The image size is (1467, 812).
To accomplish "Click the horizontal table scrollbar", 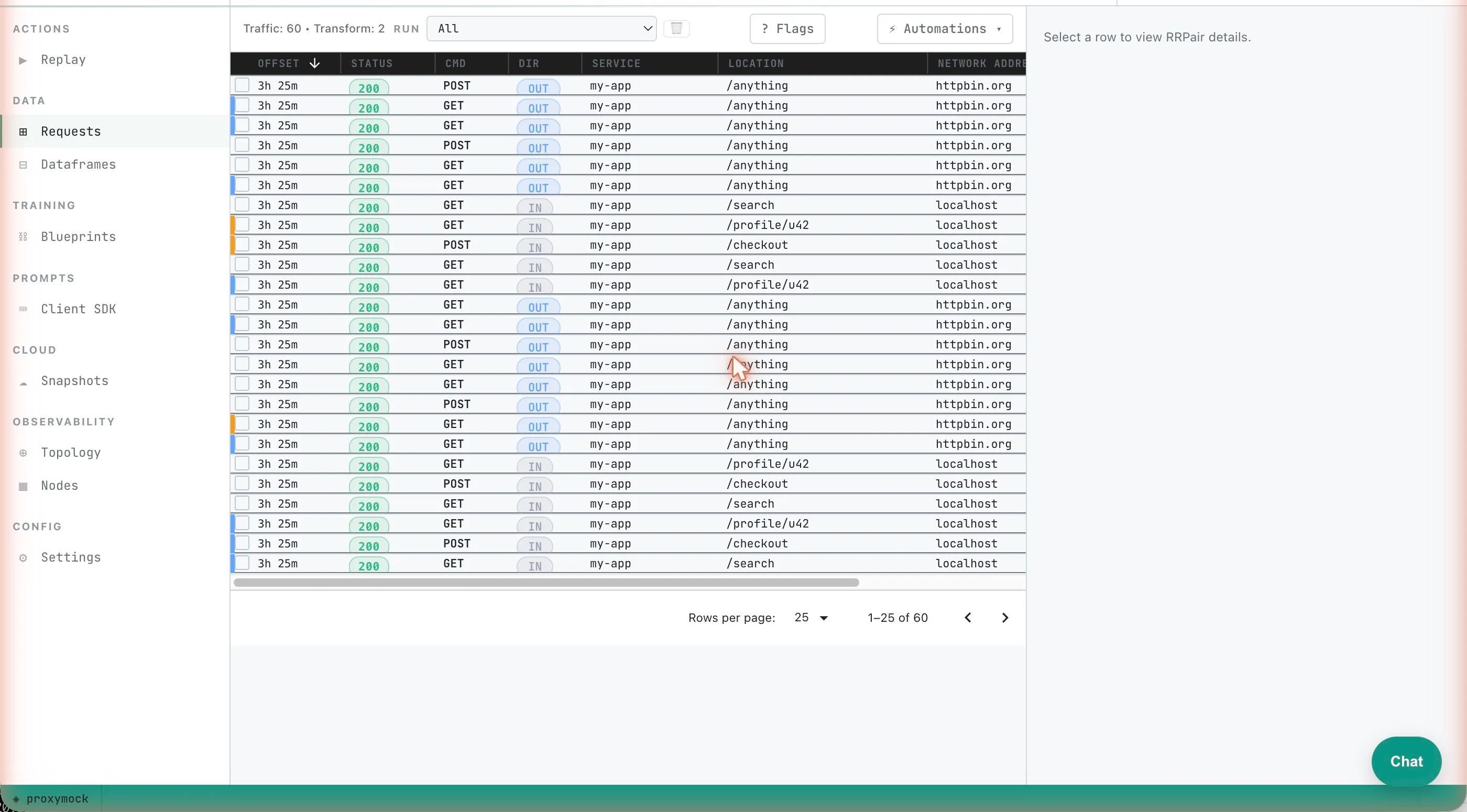I will point(545,583).
